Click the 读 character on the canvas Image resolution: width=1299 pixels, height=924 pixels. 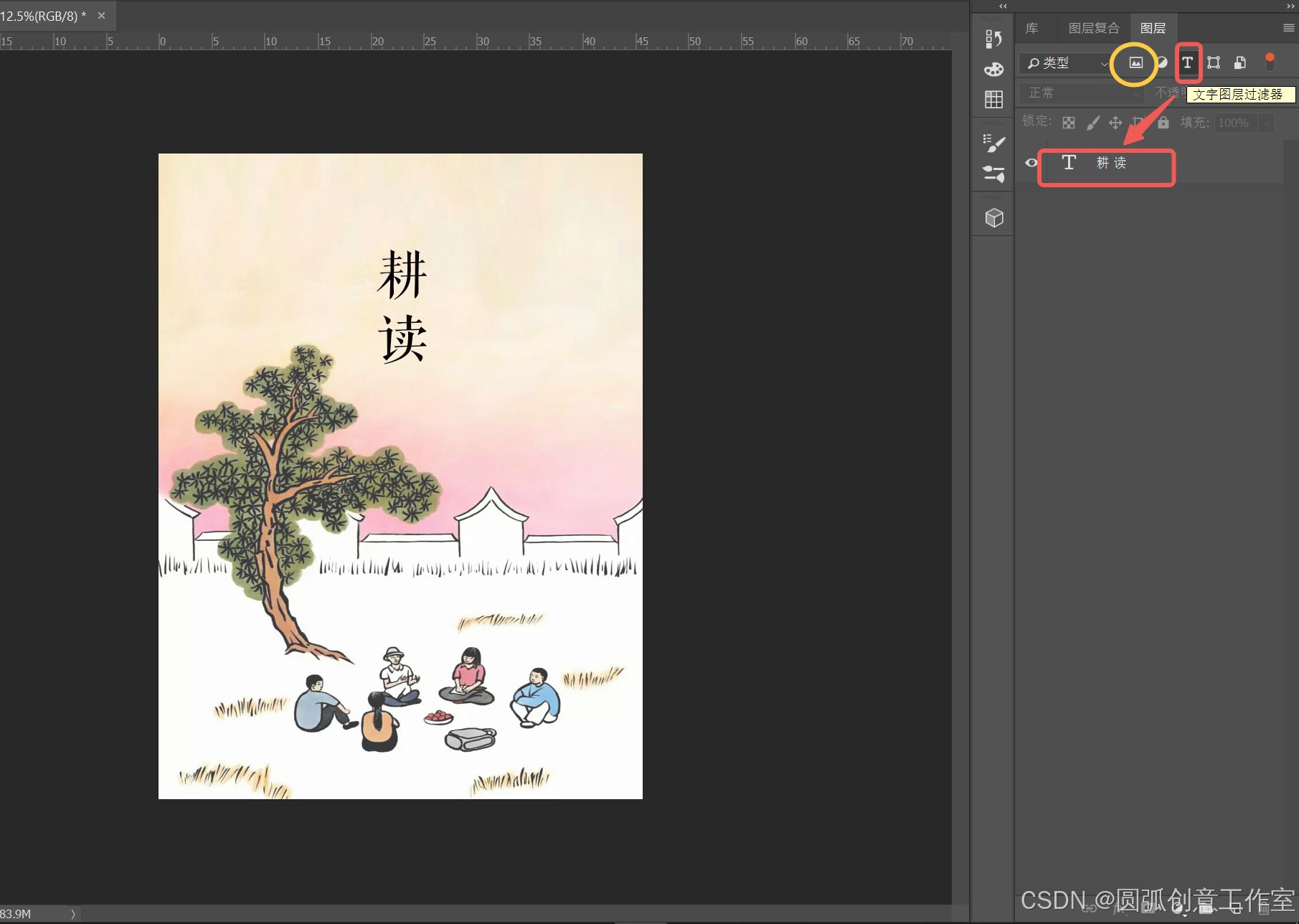[x=402, y=339]
